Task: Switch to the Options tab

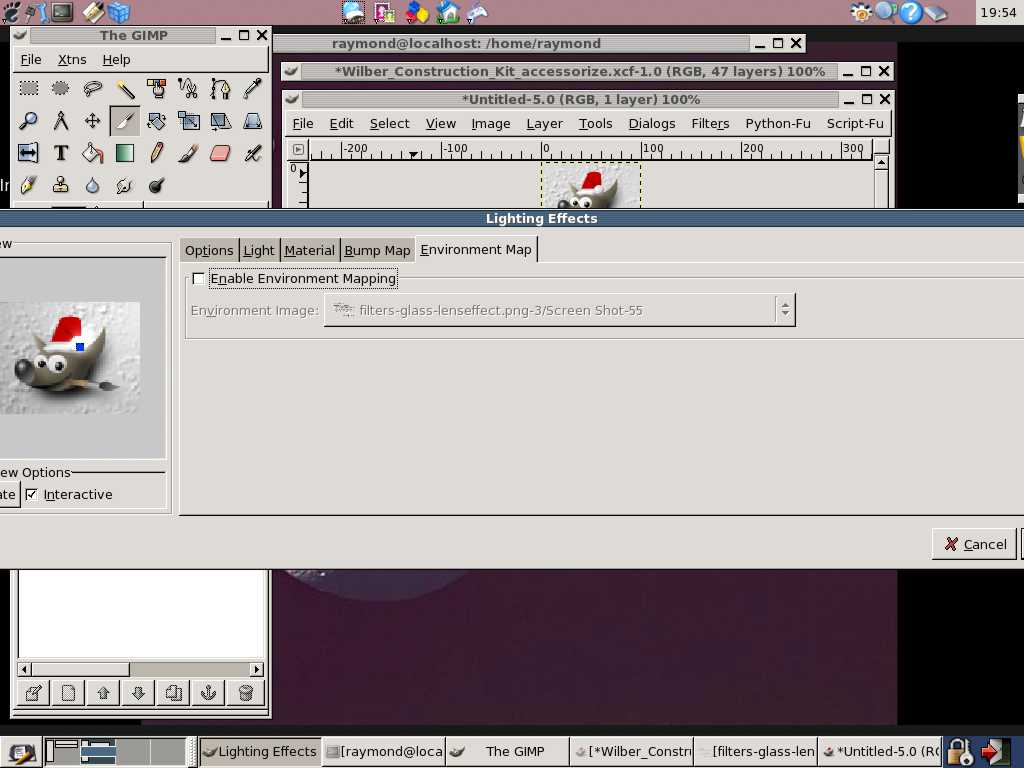Action: click(209, 250)
